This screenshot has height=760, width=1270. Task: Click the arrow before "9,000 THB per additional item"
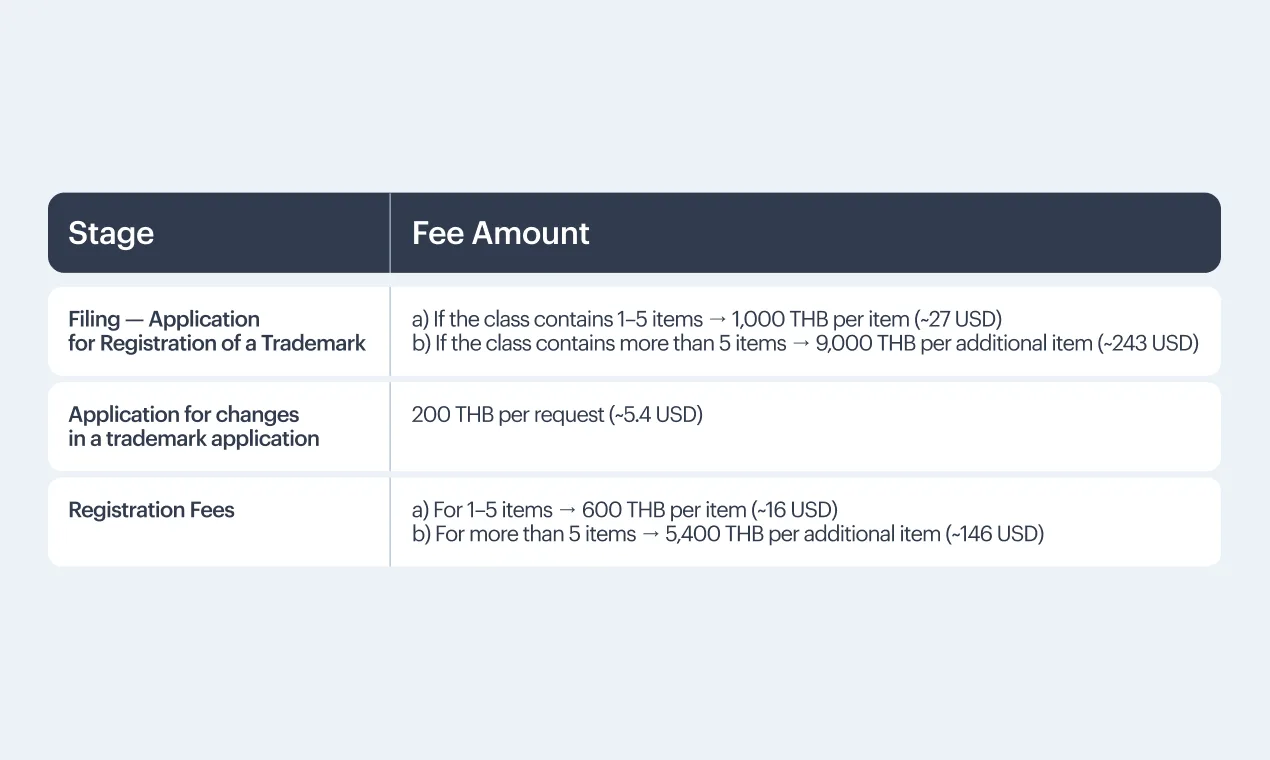tap(801, 344)
